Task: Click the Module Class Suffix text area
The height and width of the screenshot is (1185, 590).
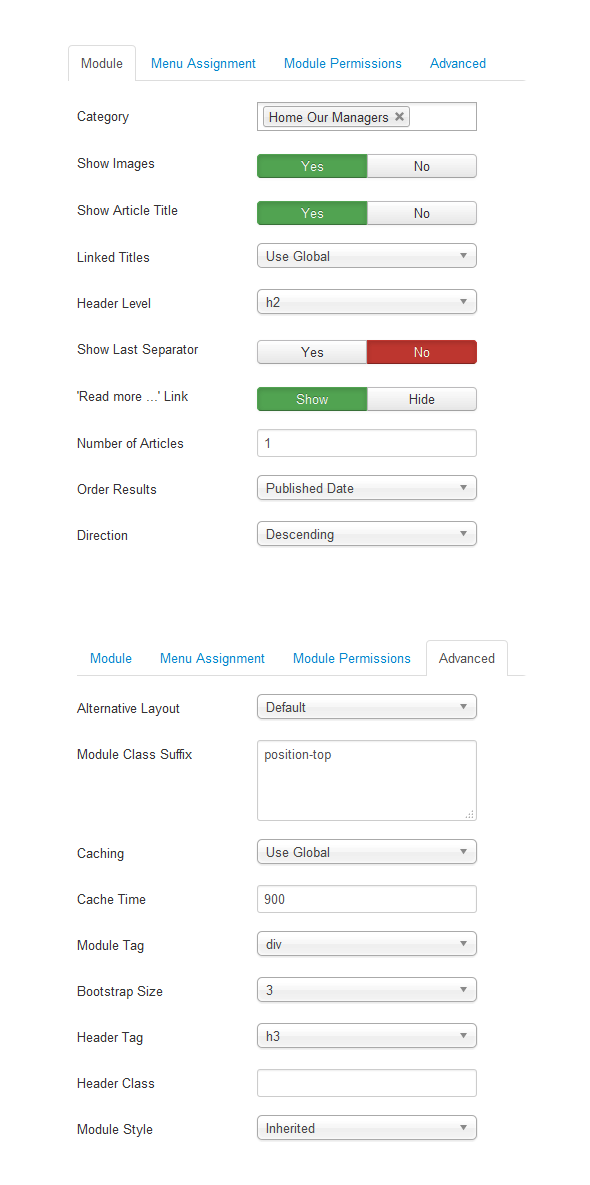Action: pos(367,781)
